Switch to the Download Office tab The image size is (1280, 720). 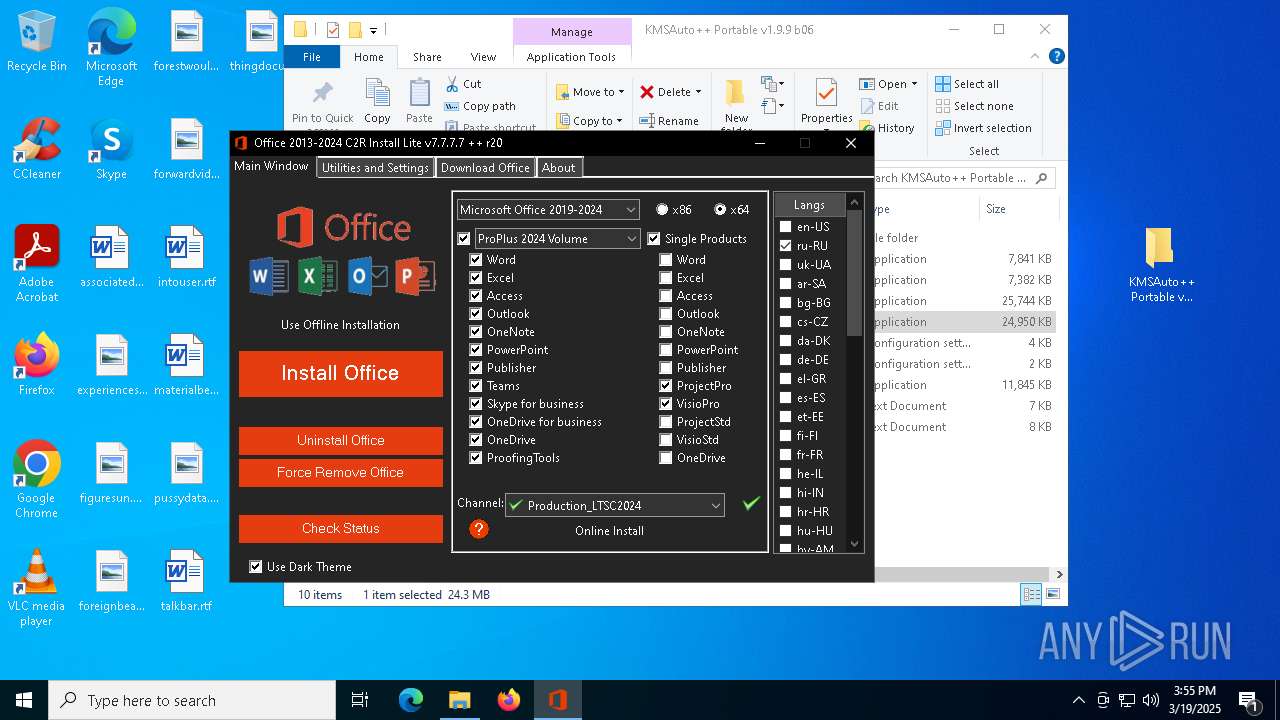pyautogui.click(x=485, y=168)
